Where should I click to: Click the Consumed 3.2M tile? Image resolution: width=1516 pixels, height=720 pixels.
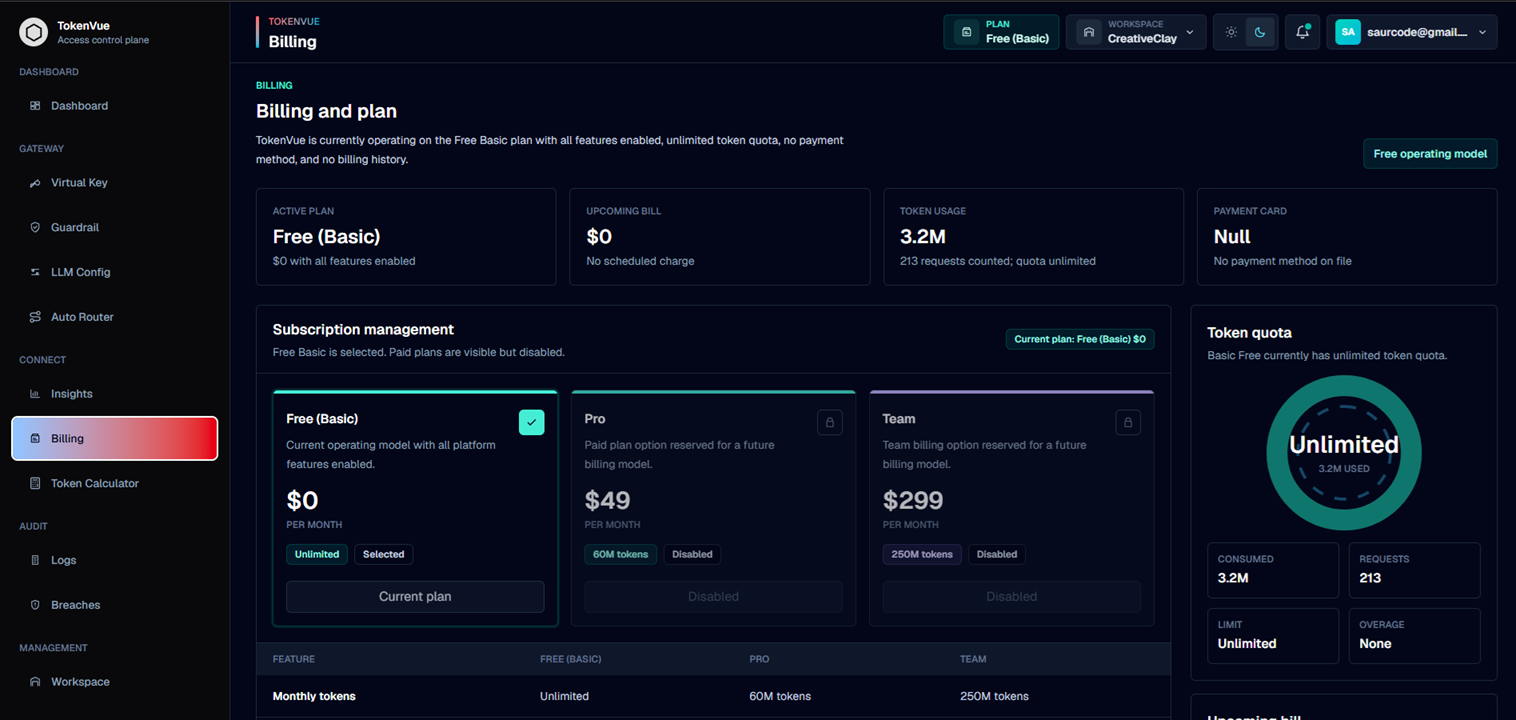pyautogui.click(x=1273, y=570)
